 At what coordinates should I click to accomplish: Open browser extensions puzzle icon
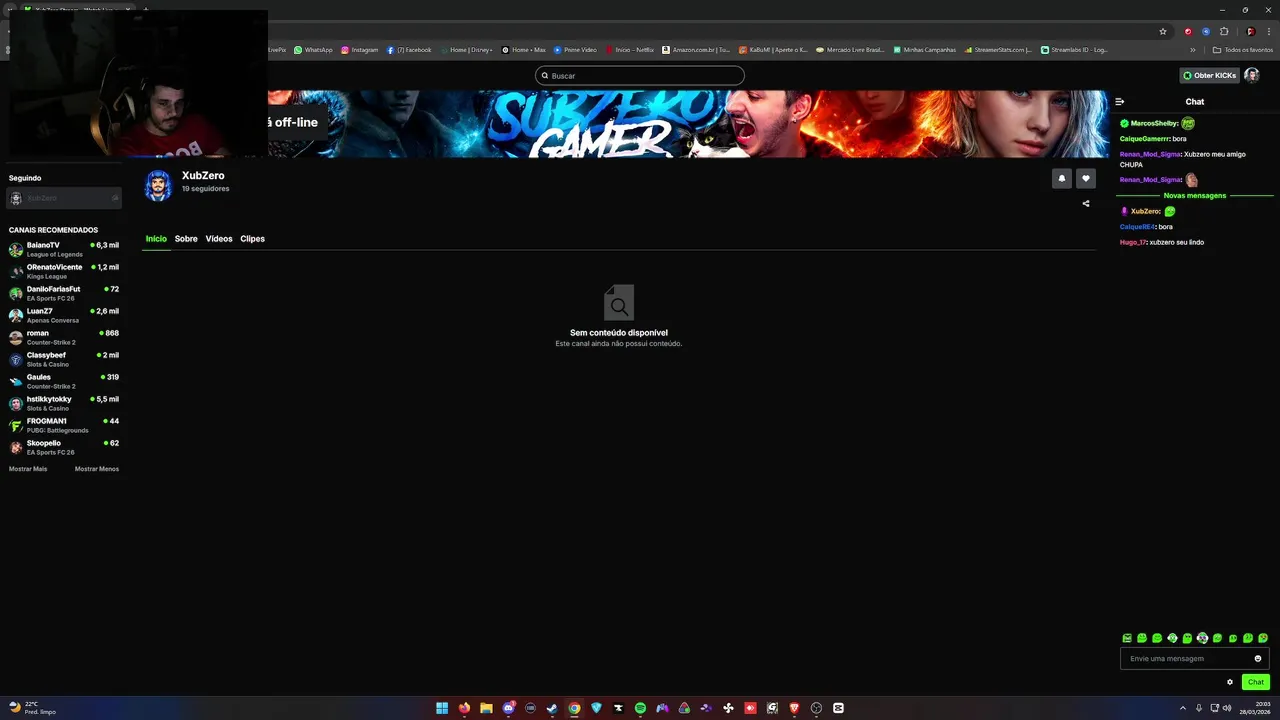coord(1223,31)
